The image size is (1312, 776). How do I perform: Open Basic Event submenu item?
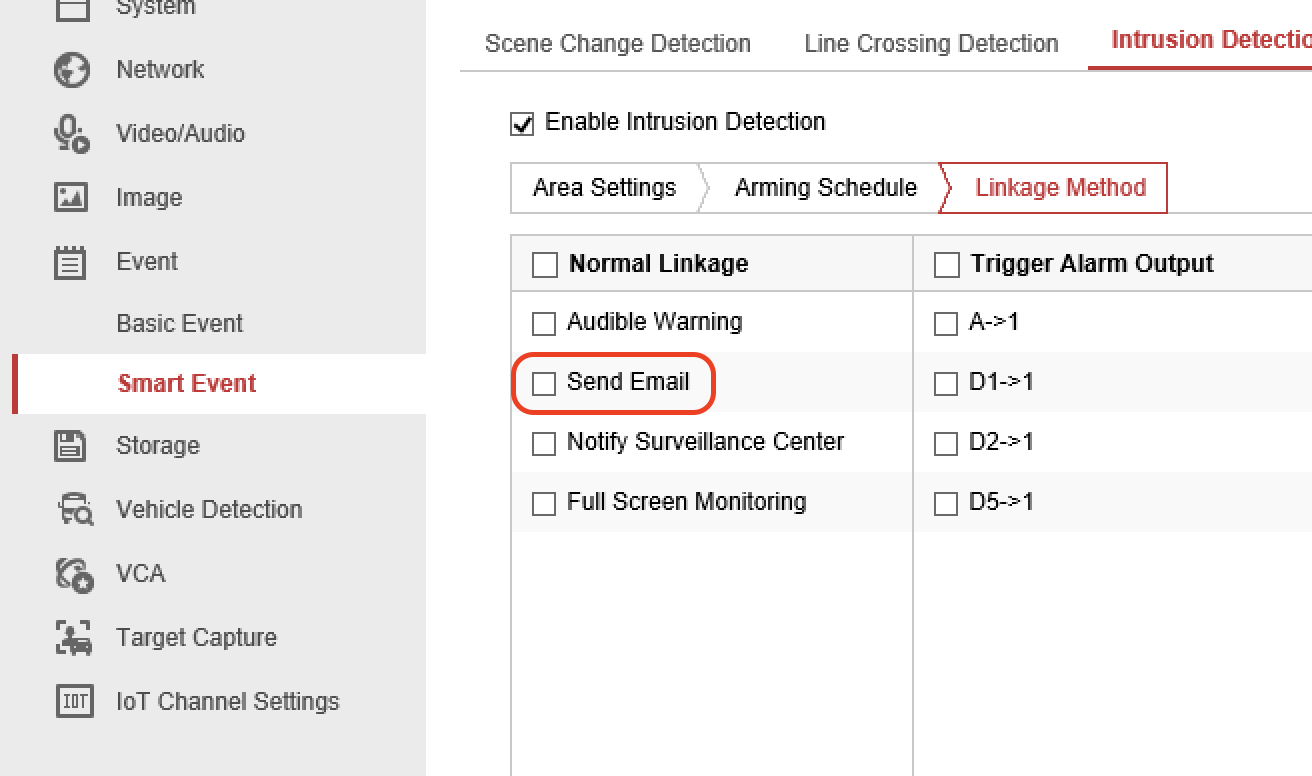click(x=180, y=324)
